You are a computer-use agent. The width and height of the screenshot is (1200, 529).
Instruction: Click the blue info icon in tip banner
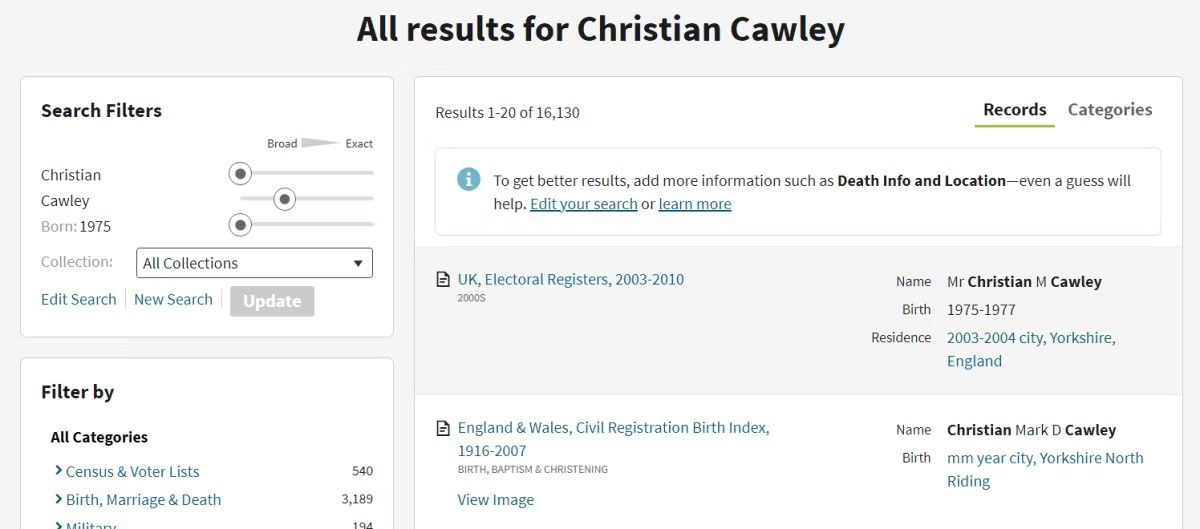pyautogui.click(x=468, y=179)
